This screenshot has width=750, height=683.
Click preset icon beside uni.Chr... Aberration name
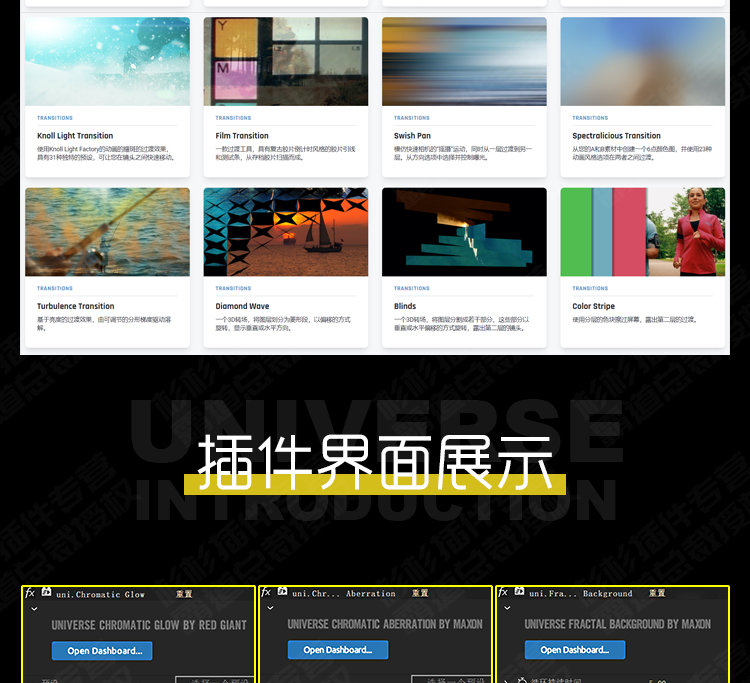(x=283, y=591)
